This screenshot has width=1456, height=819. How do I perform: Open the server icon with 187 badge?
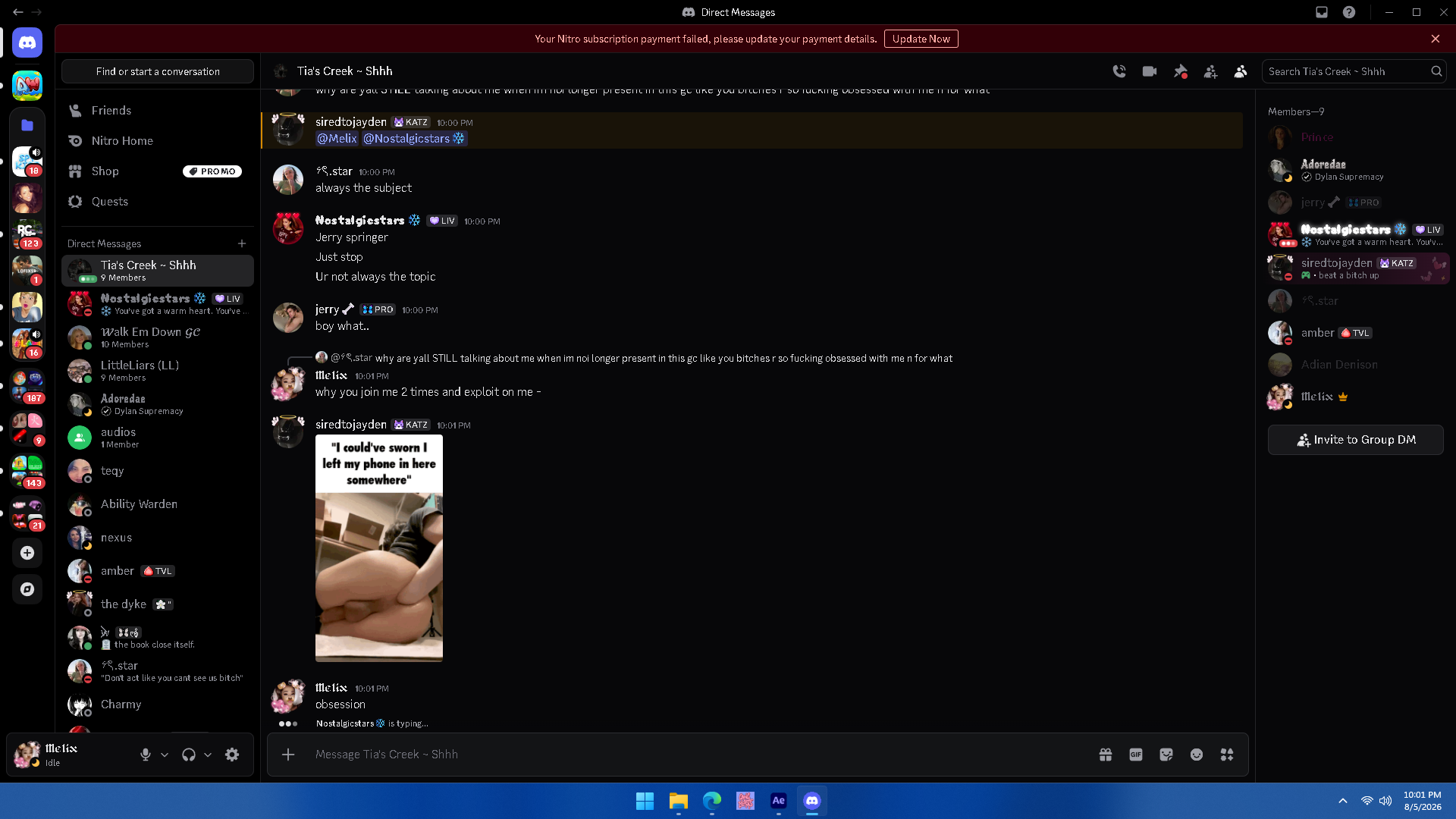tap(27, 386)
